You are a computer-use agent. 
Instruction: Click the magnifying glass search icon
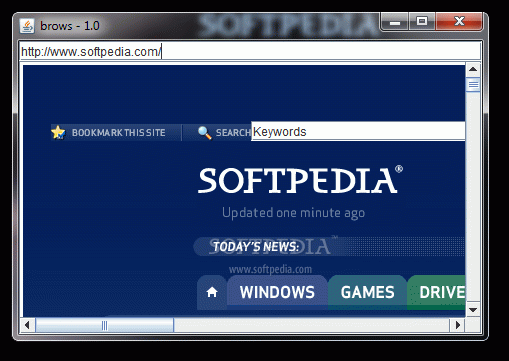(204, 133)
